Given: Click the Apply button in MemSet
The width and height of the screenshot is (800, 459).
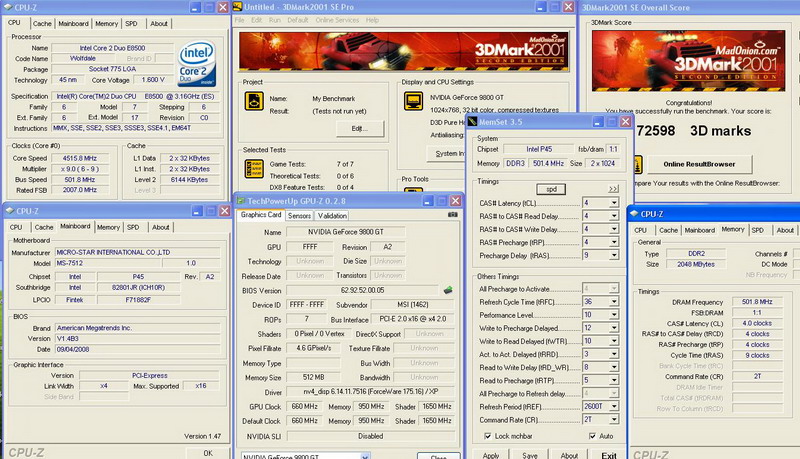Looking at the screenshot, I should (x=491, y=455).
